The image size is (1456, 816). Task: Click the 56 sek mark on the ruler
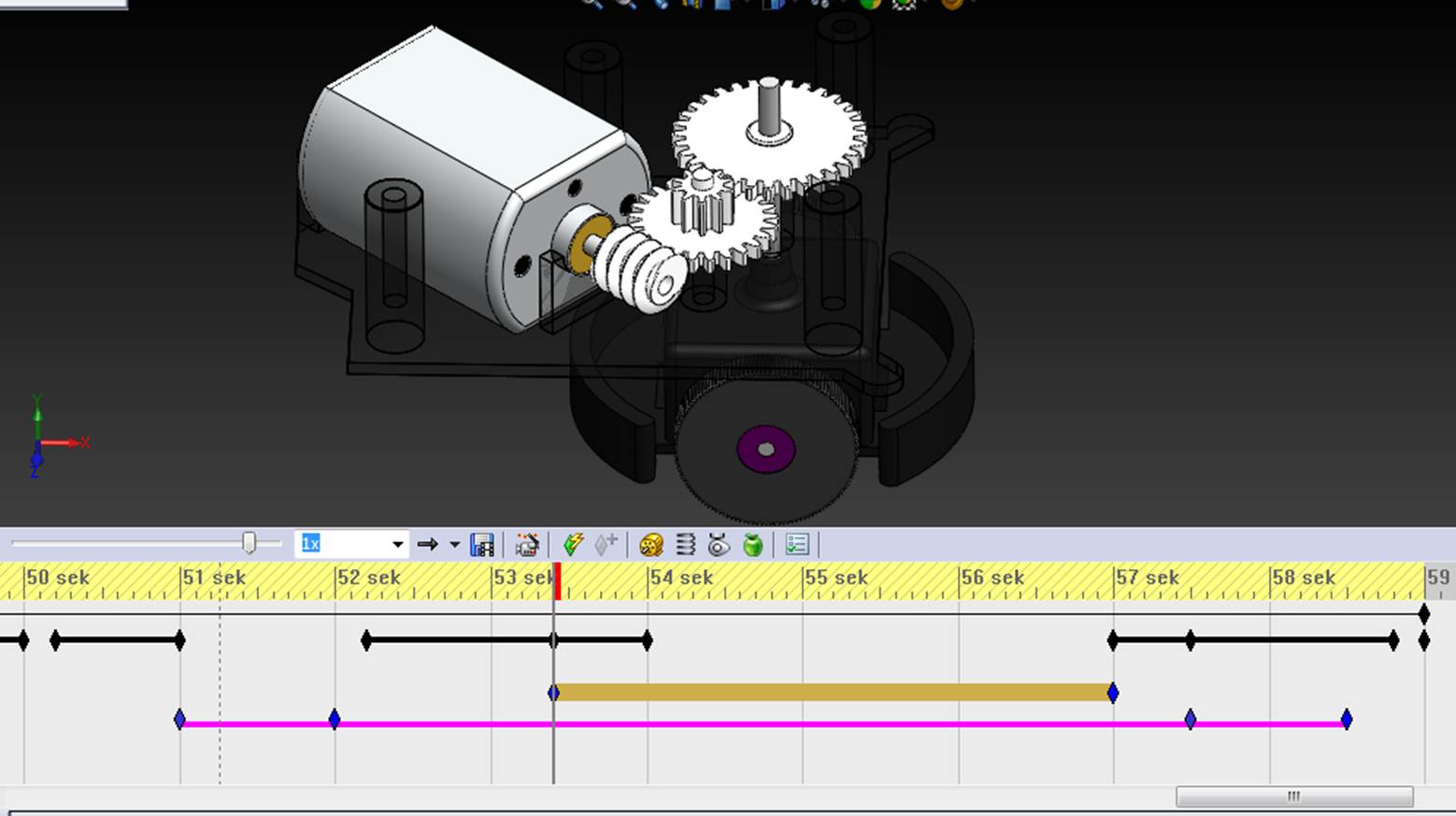point(992,578)
